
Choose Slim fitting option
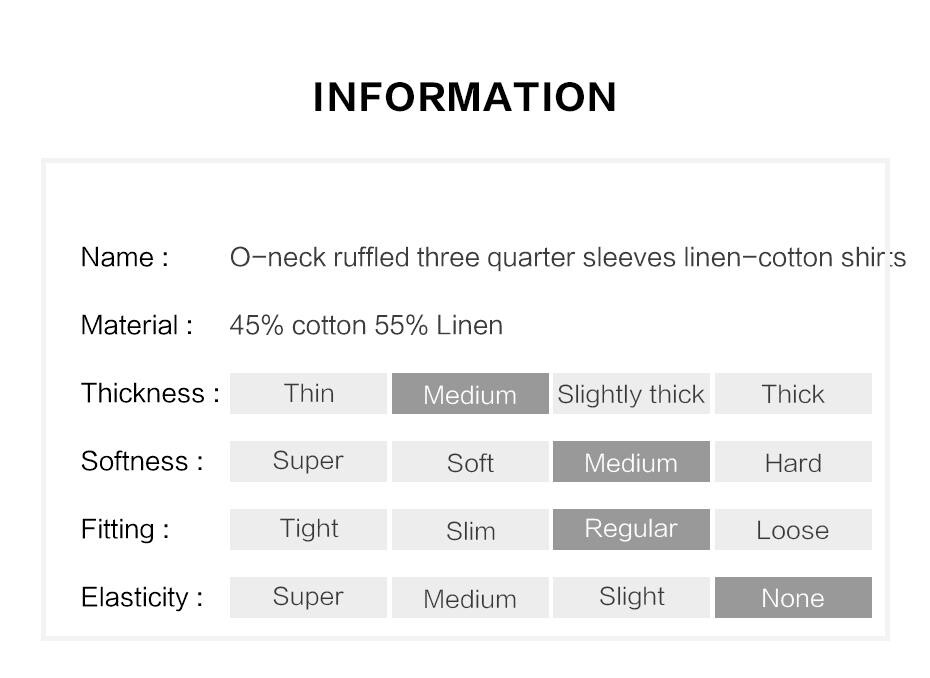pos(470,529)
